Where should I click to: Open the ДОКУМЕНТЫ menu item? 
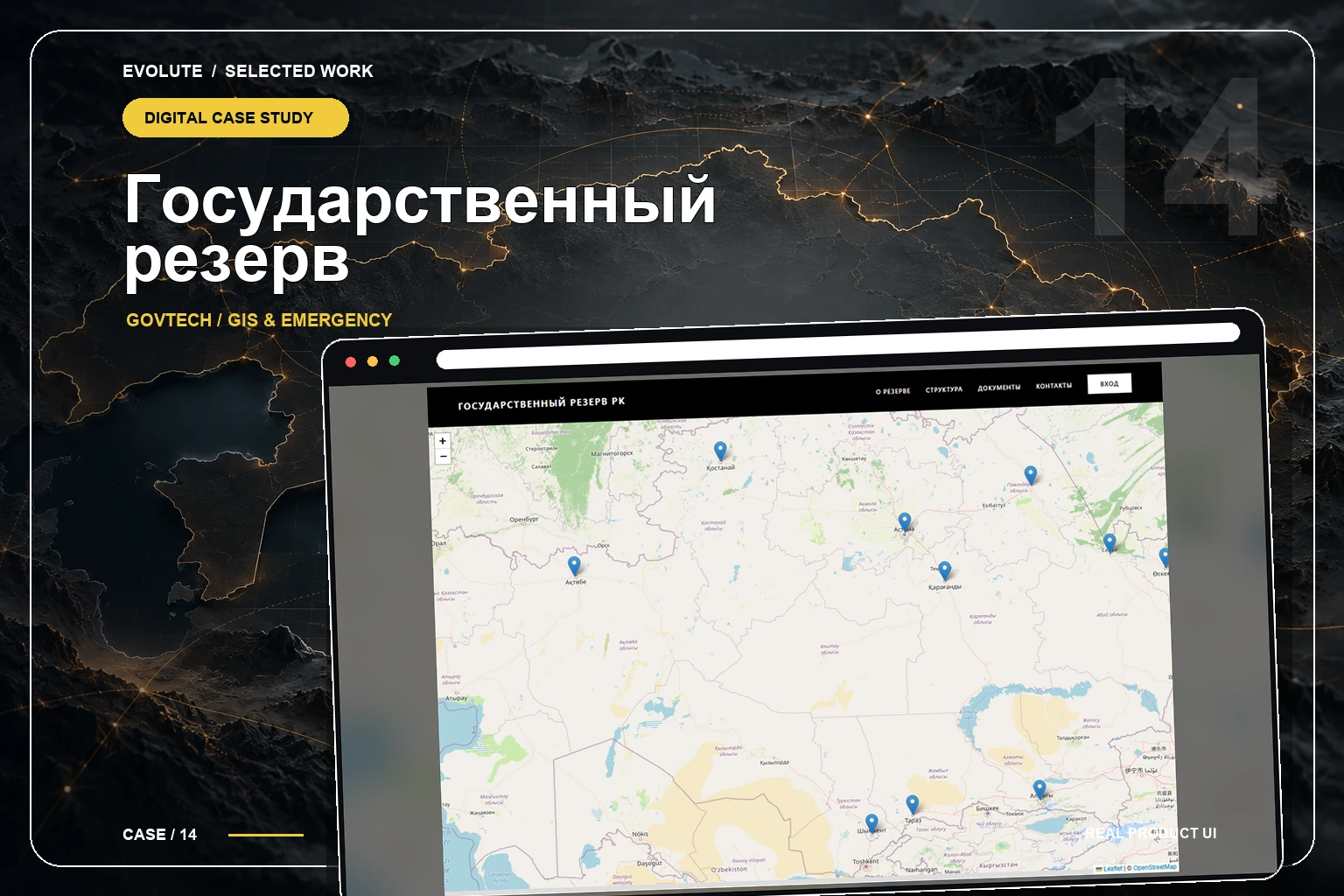point(999,388)
